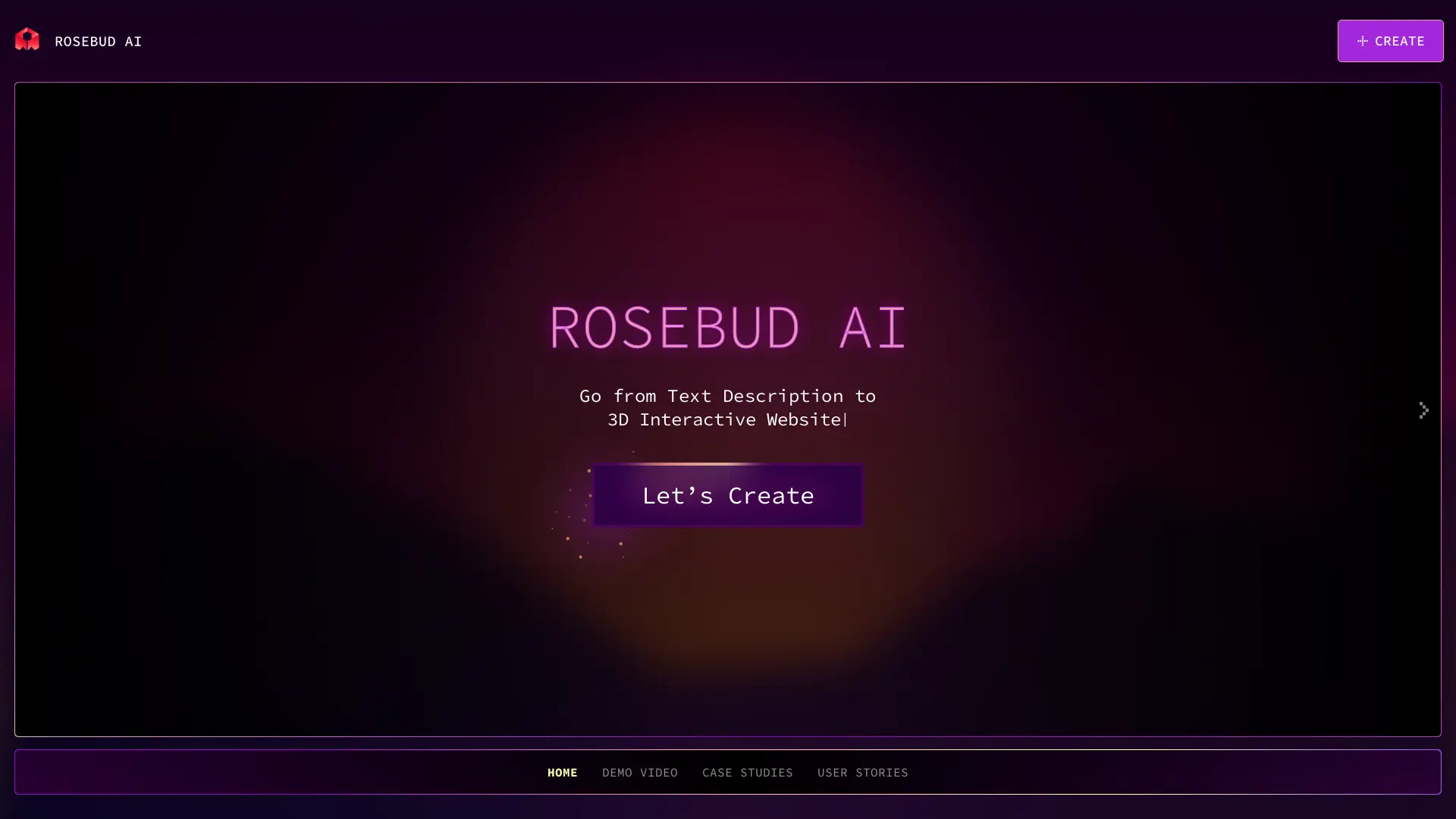Click the purple gradient bar above Let's Create
The image size is (1456, 819).
coord(726,463)
